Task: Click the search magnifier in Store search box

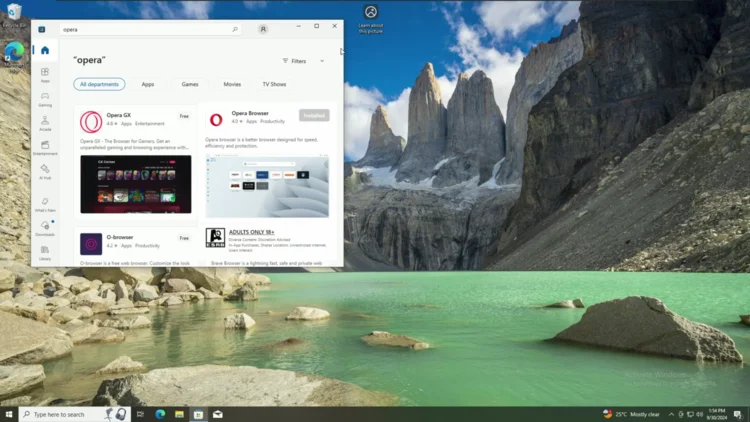Action: click(235, 29)
